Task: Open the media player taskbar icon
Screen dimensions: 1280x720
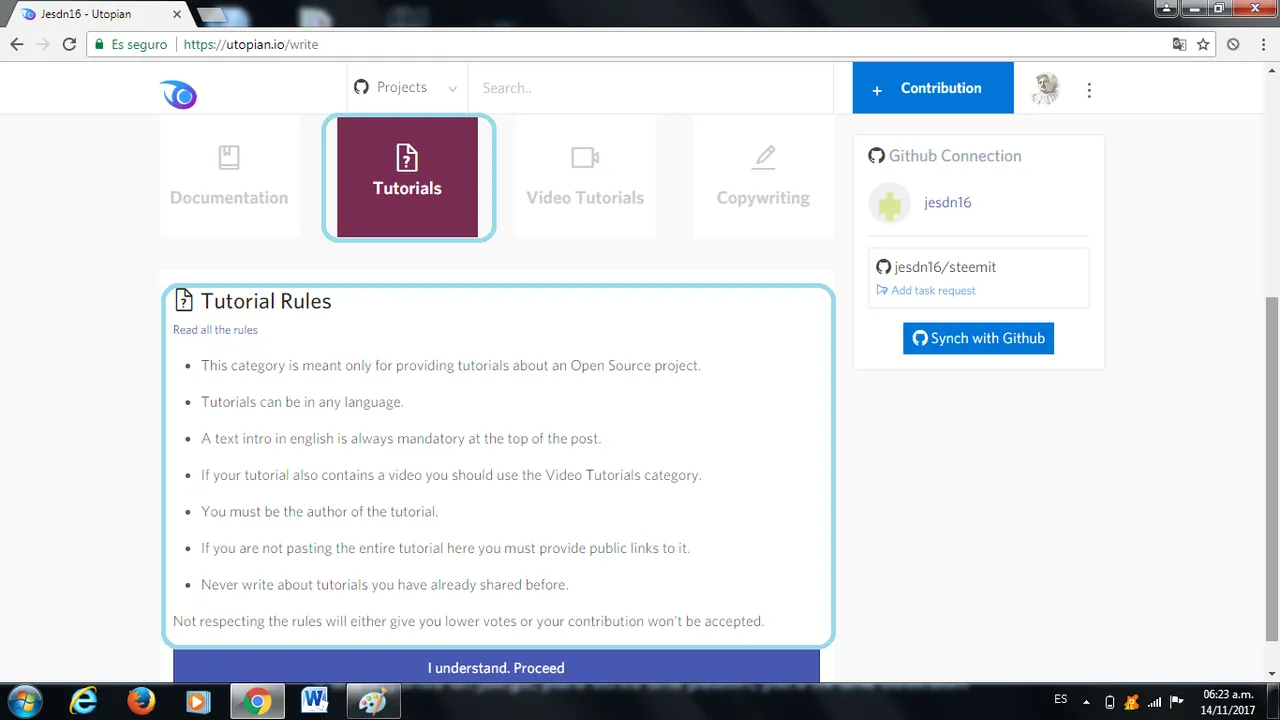Action: pos(199,702)
